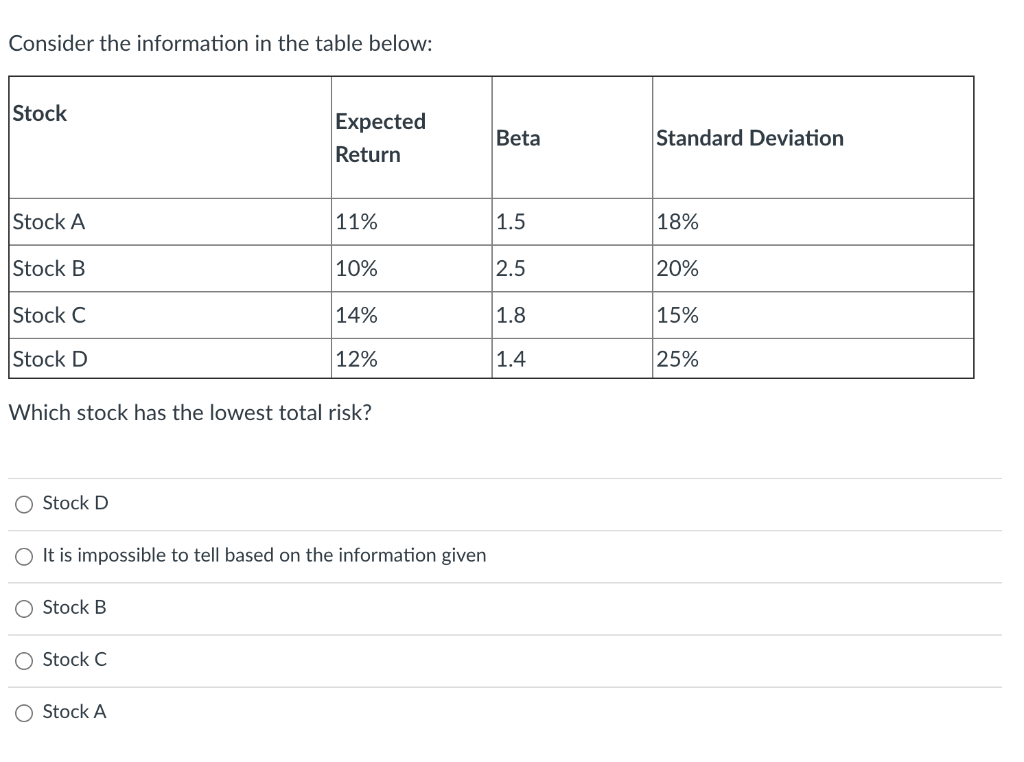Click the 'Consider the information' heading text
The image size is (1024, 762).
[220, 43]
